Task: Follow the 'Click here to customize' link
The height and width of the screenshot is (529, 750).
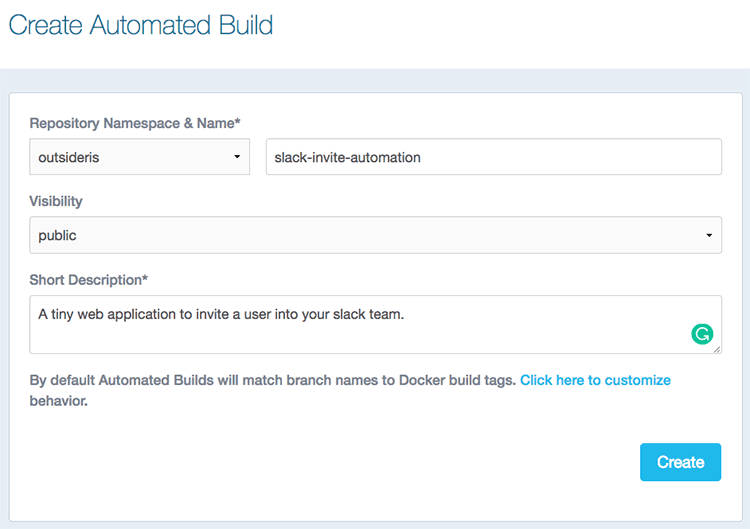Action: [x=595, y=380]
